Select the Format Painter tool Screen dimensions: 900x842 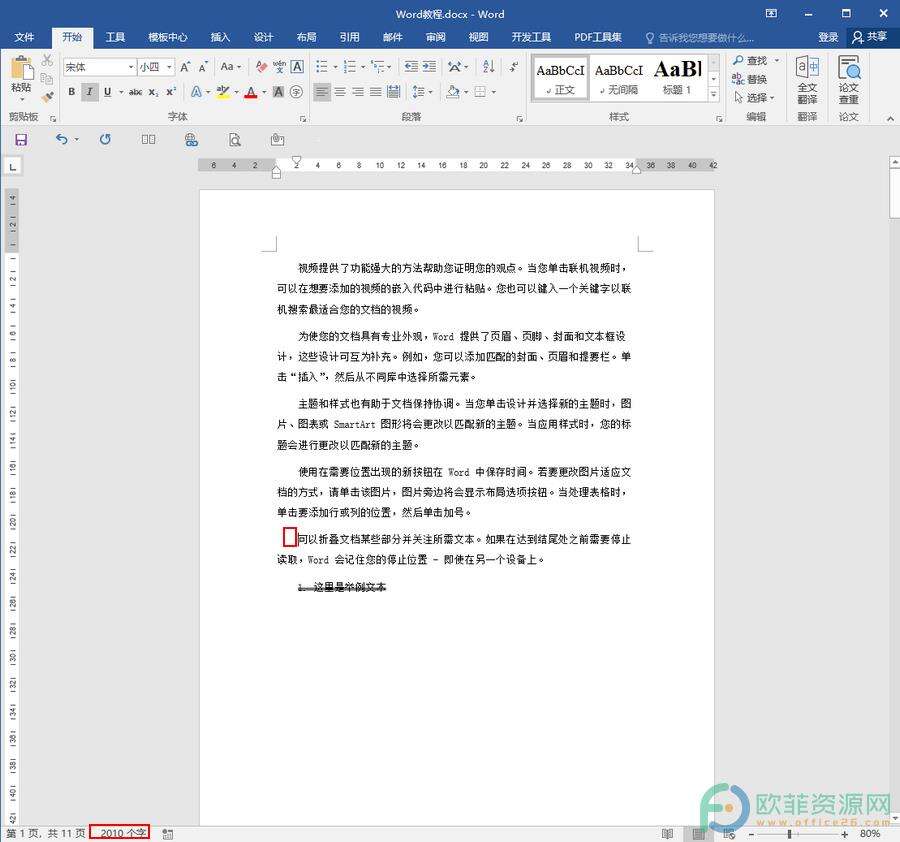[48, 97]
